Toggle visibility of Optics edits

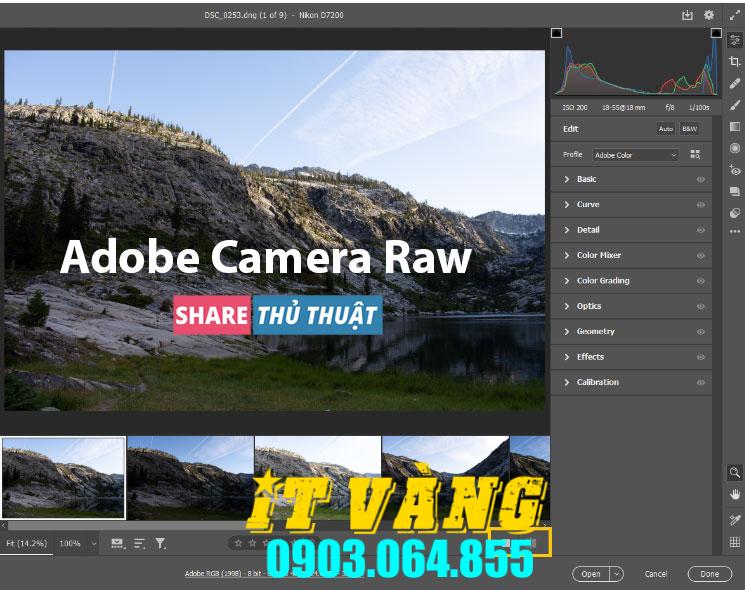[700, 306]
